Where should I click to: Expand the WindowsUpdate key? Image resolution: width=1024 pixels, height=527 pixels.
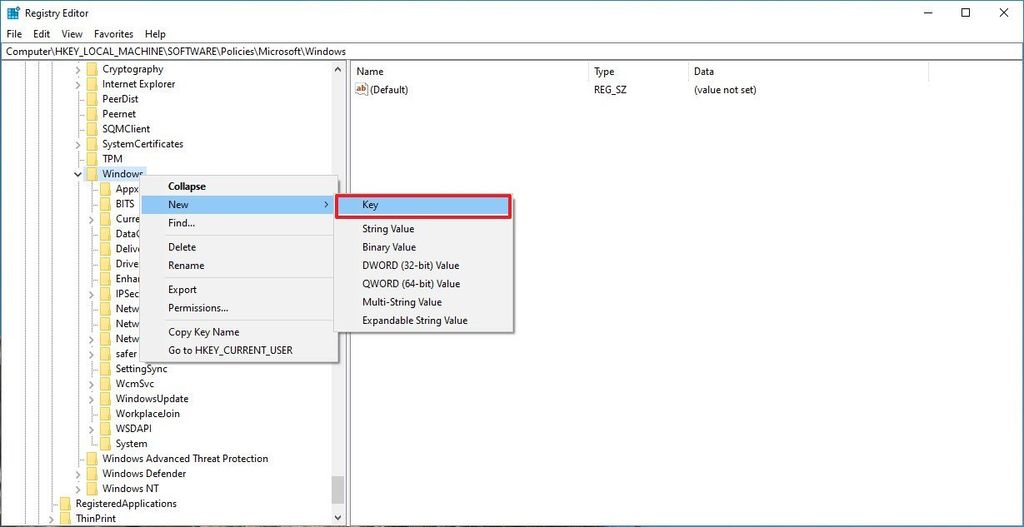[x=91, y=399]
